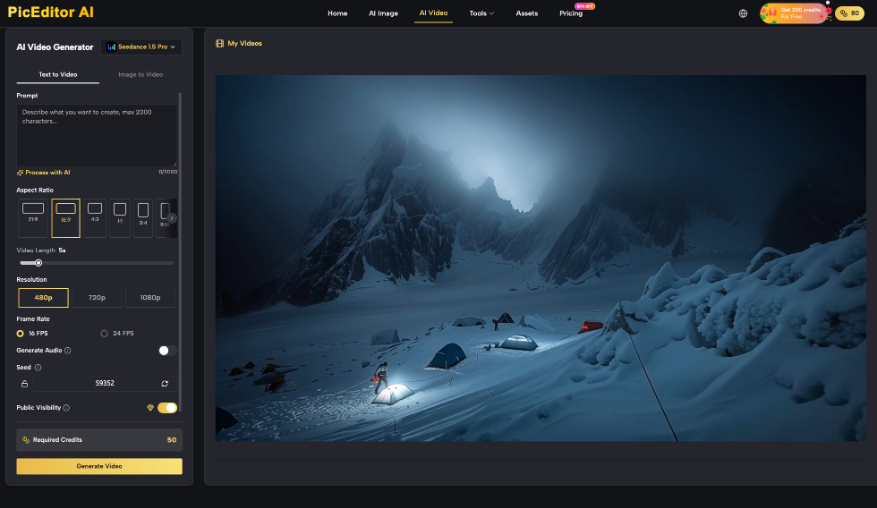The width and height of the screenshot is (877, 508).
Task: Click the Pricing discount badge
Action: (584, 6)
